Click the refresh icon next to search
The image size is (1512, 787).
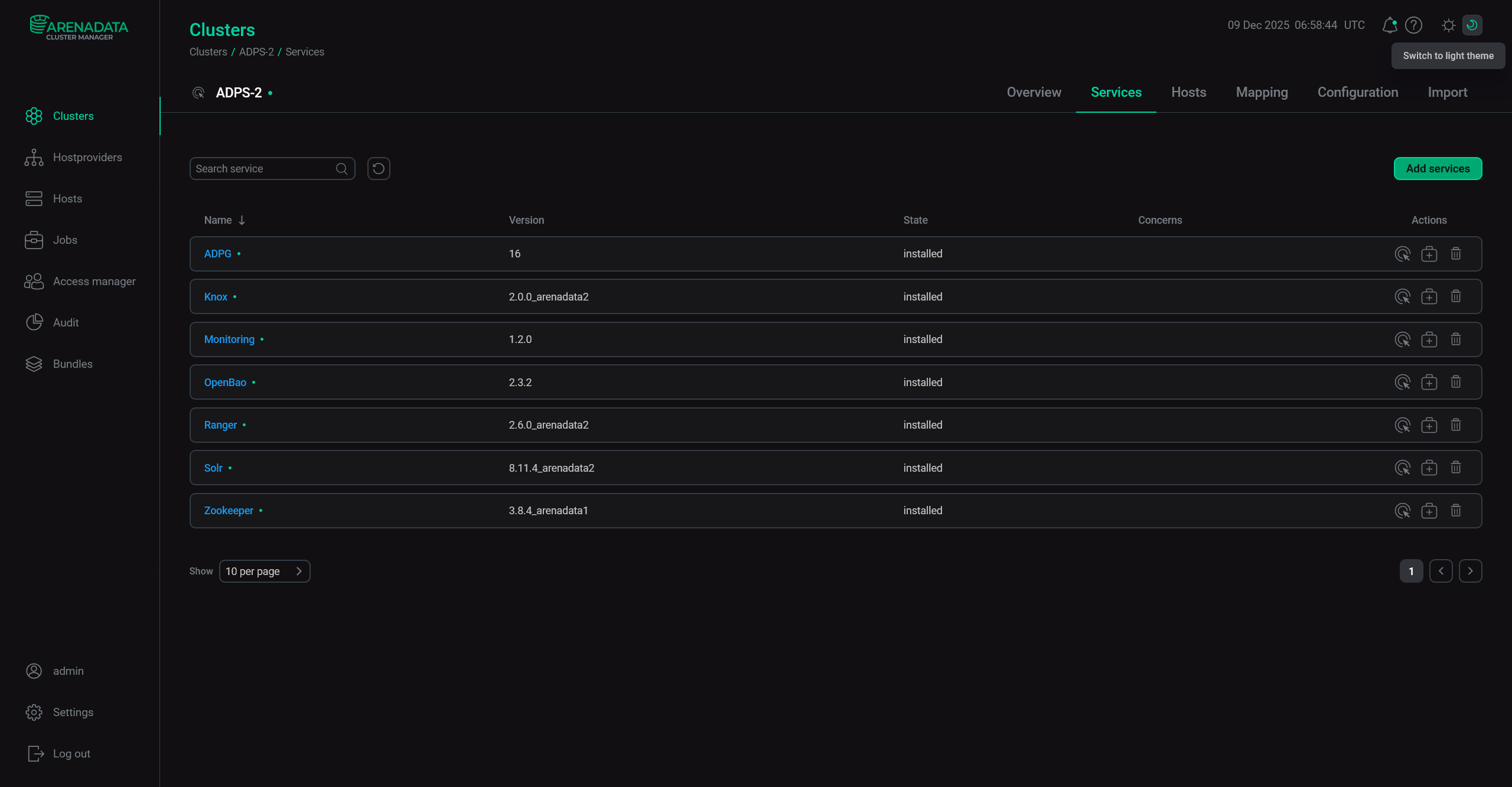pos(379,168)
